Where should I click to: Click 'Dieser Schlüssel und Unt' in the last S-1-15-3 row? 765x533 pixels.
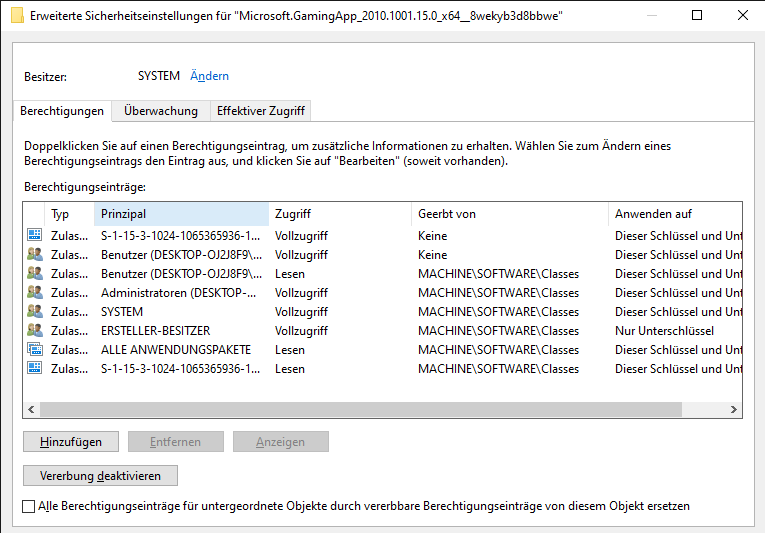678,369
